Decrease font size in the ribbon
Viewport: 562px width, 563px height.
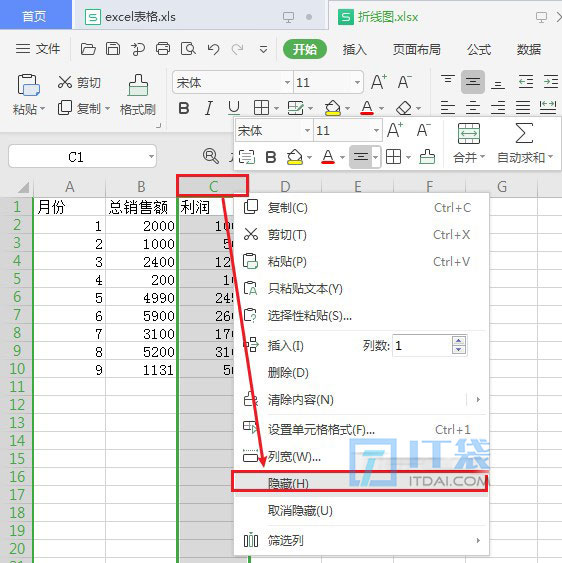[404, 82]
